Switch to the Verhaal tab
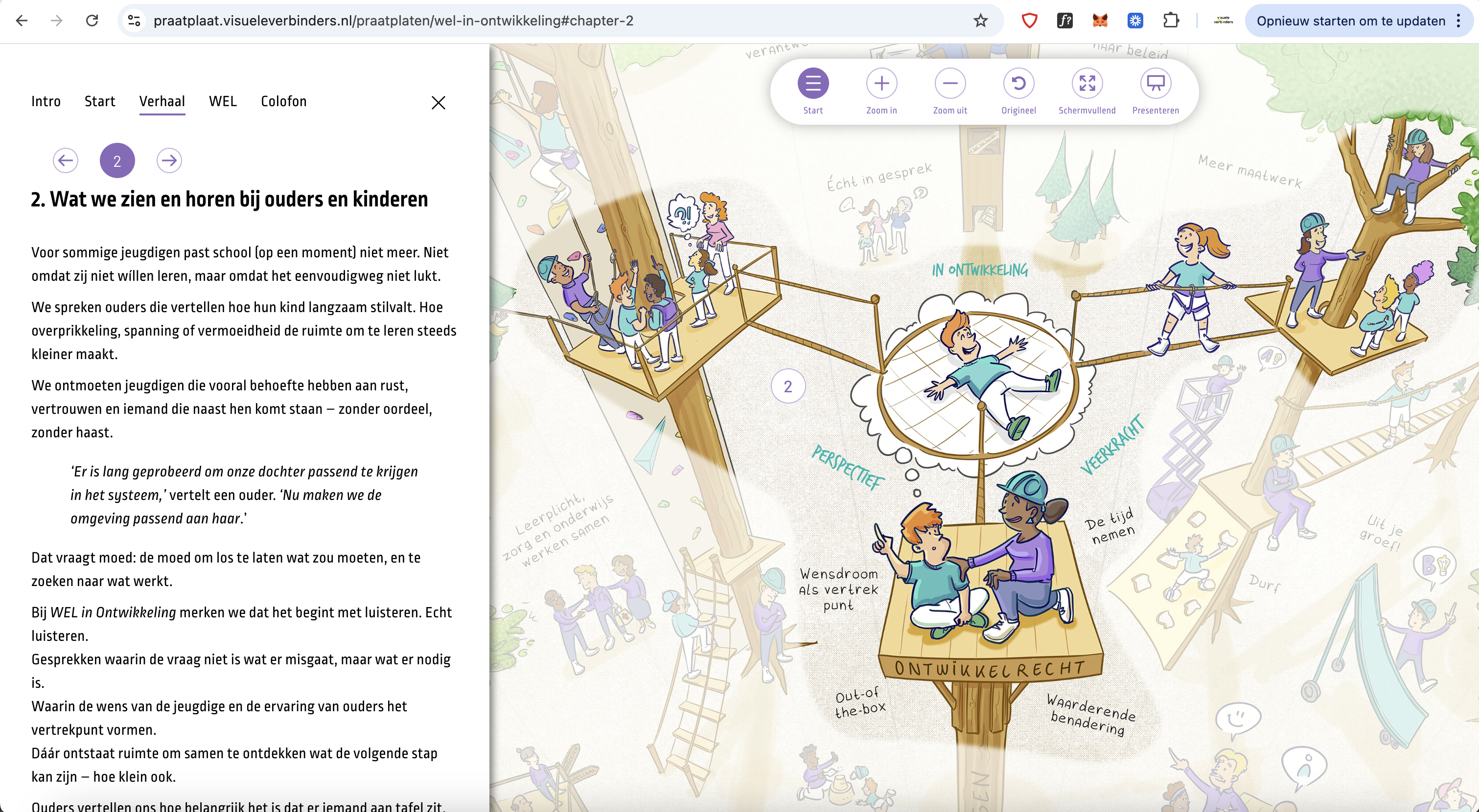This screenshot has width=1479, height=812. 162,101
